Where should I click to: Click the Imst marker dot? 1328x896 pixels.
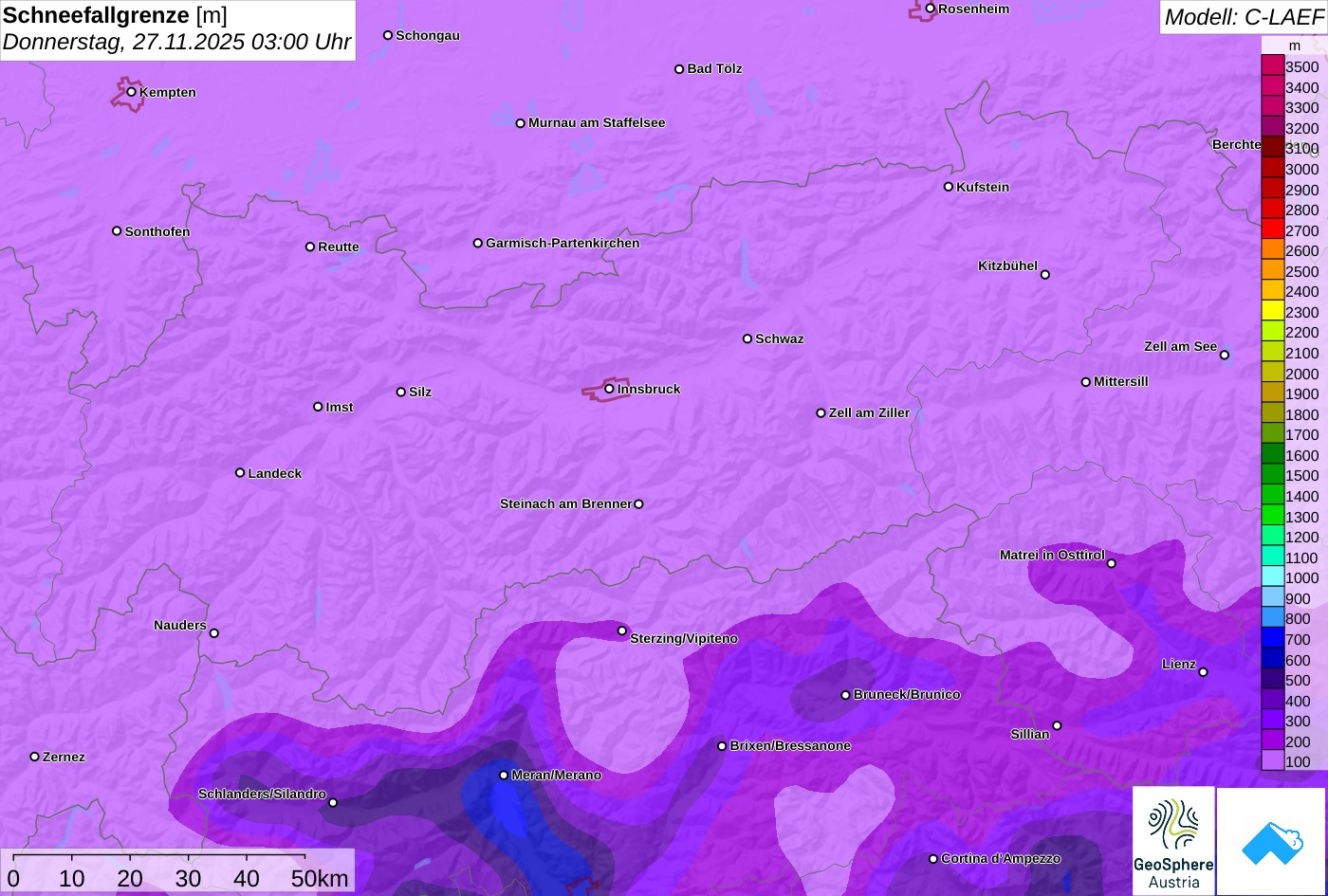[x=318, y=407]
